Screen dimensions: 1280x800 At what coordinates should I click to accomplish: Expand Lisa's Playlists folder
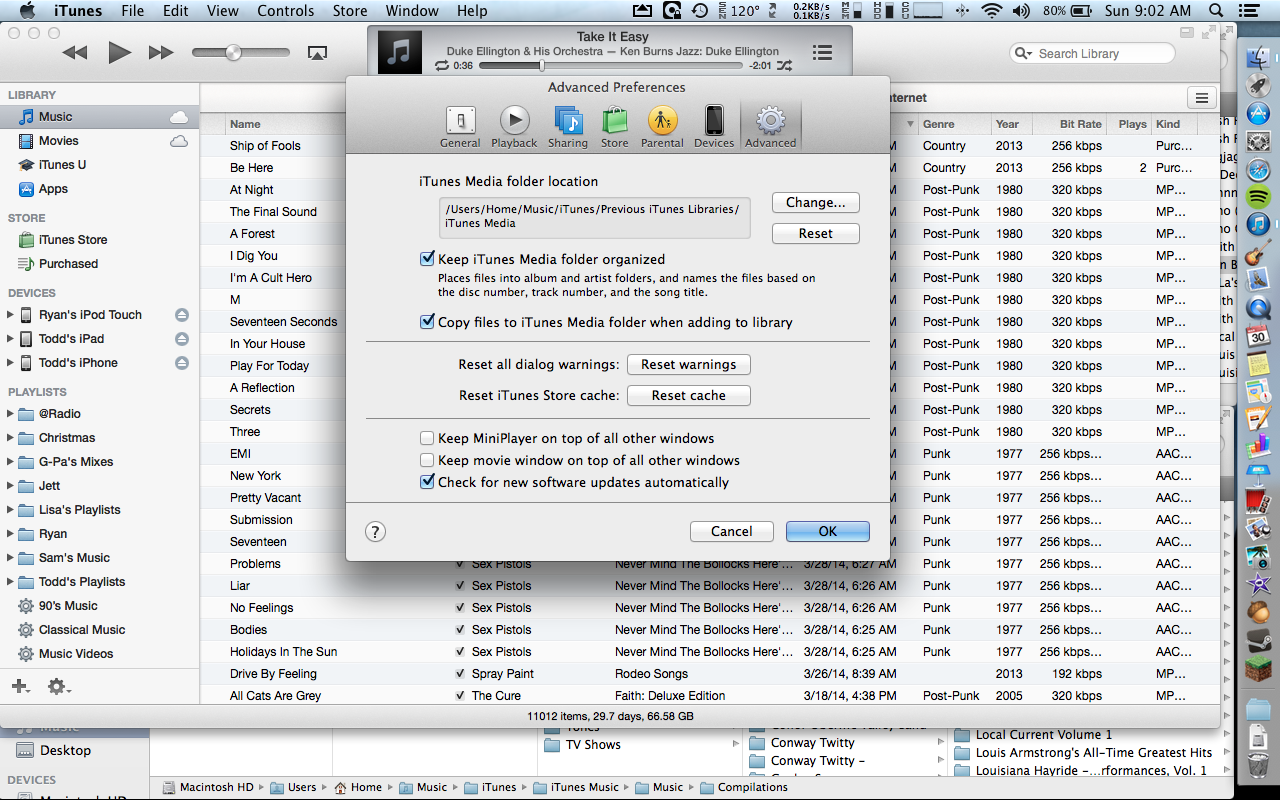10,510
